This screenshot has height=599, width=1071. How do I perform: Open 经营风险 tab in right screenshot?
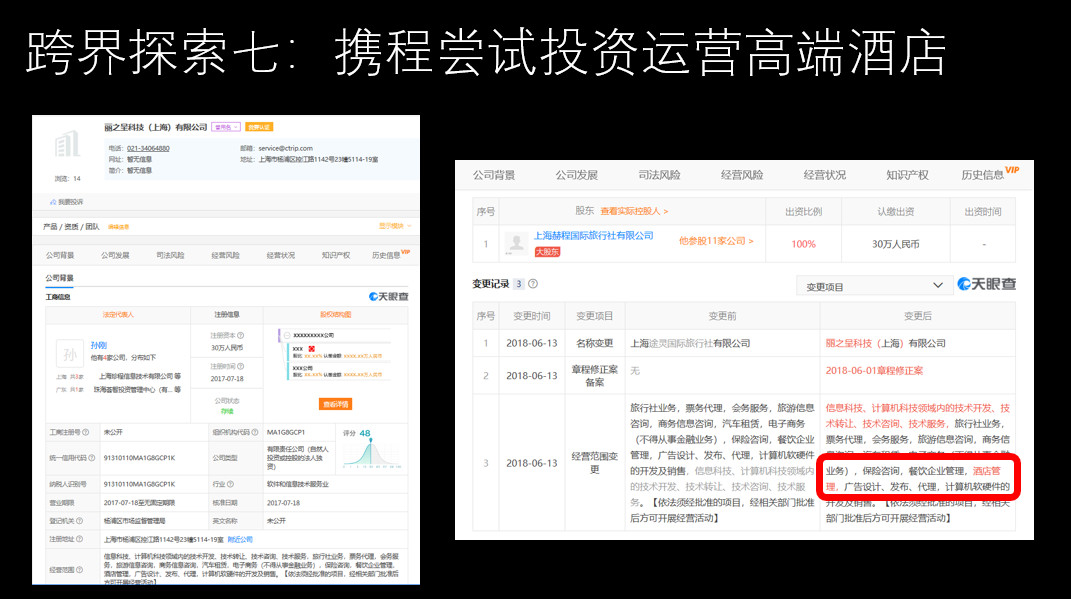coord(742,176)
